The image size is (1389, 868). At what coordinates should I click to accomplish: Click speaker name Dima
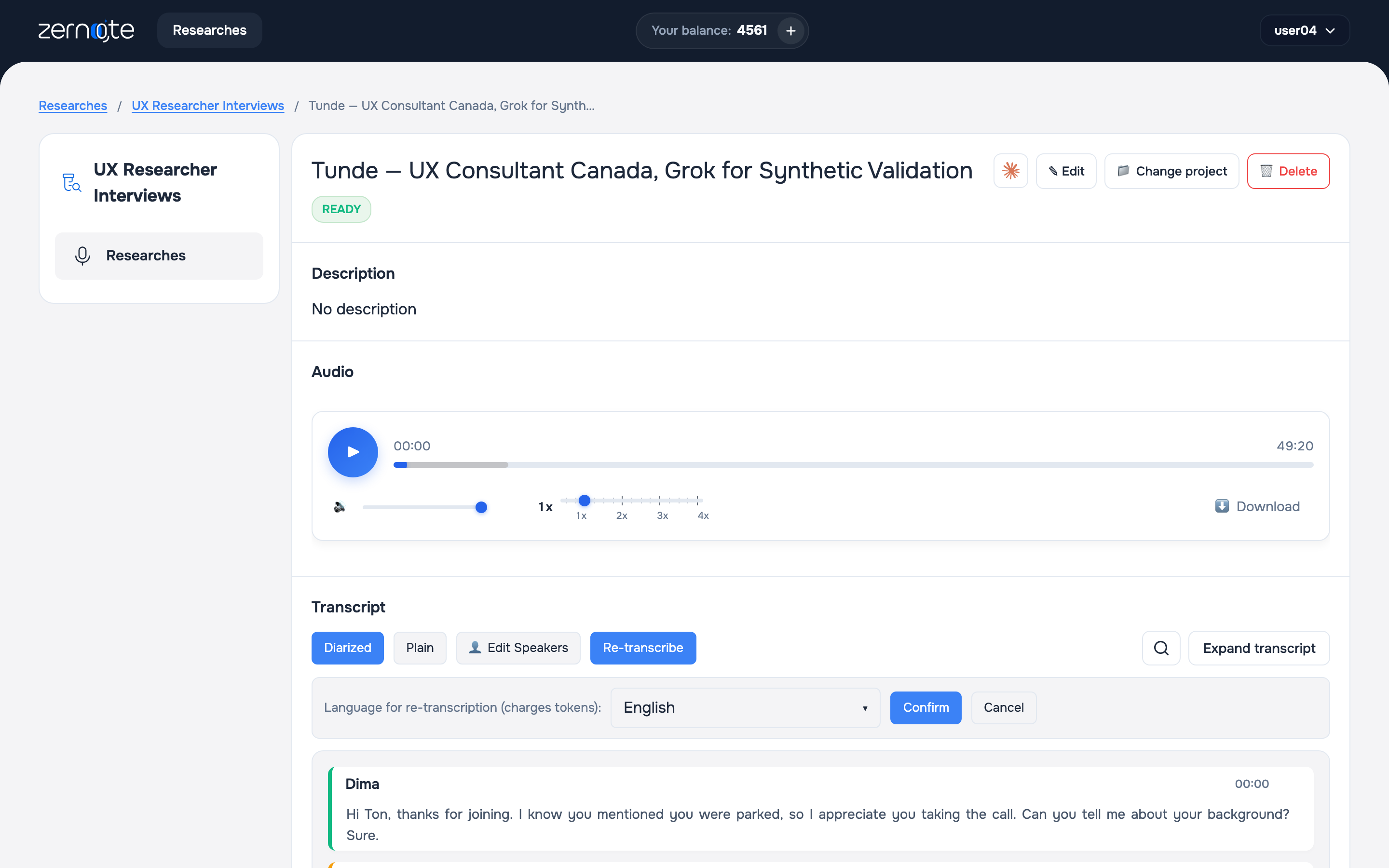pos(362,784)
